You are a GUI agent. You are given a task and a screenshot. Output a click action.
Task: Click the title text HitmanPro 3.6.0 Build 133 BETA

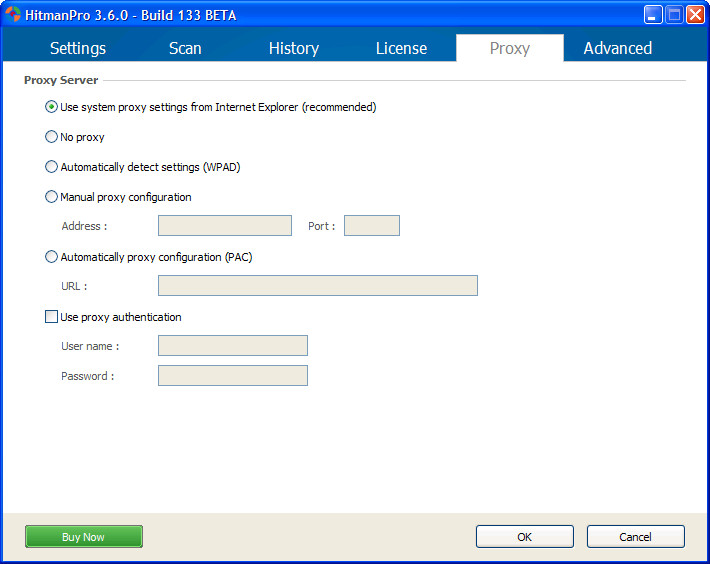pos(131,15)
